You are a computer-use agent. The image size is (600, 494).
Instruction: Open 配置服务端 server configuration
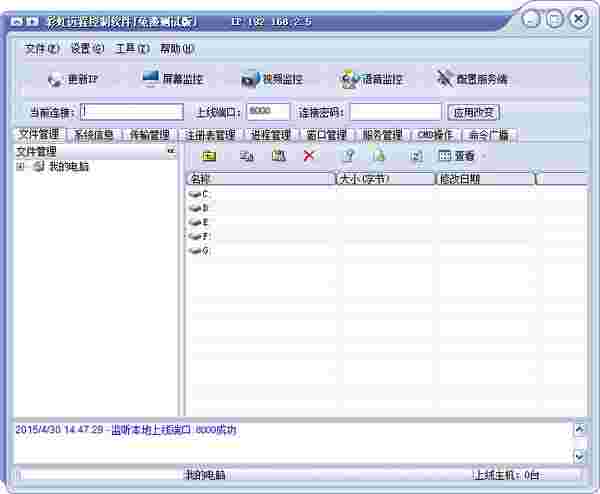(x=472, y=79)
